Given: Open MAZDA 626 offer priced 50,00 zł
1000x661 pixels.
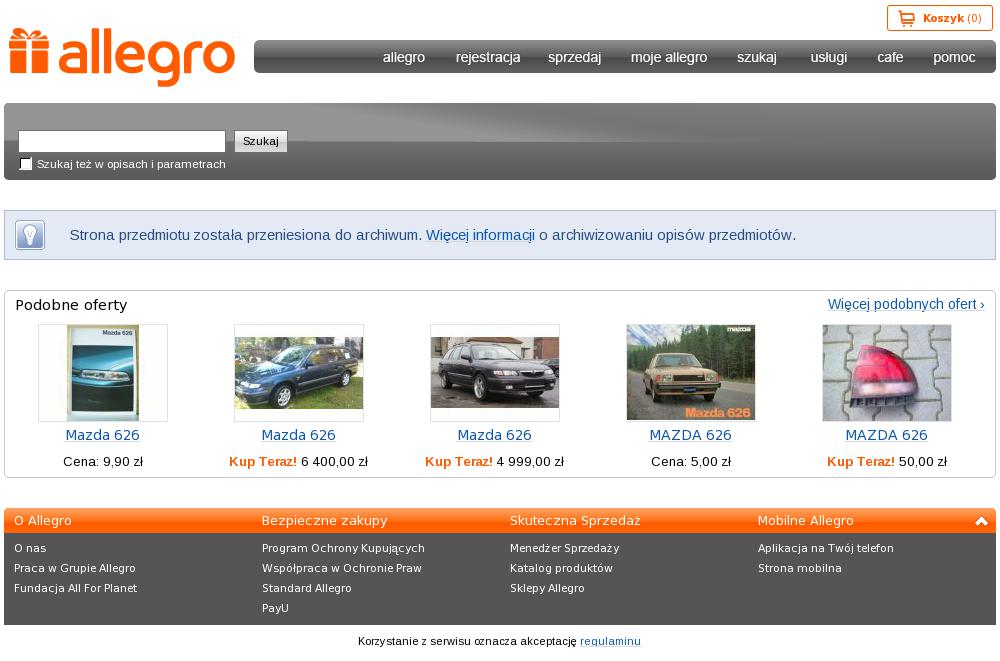Looking at the screenshot, I should 886,435.
